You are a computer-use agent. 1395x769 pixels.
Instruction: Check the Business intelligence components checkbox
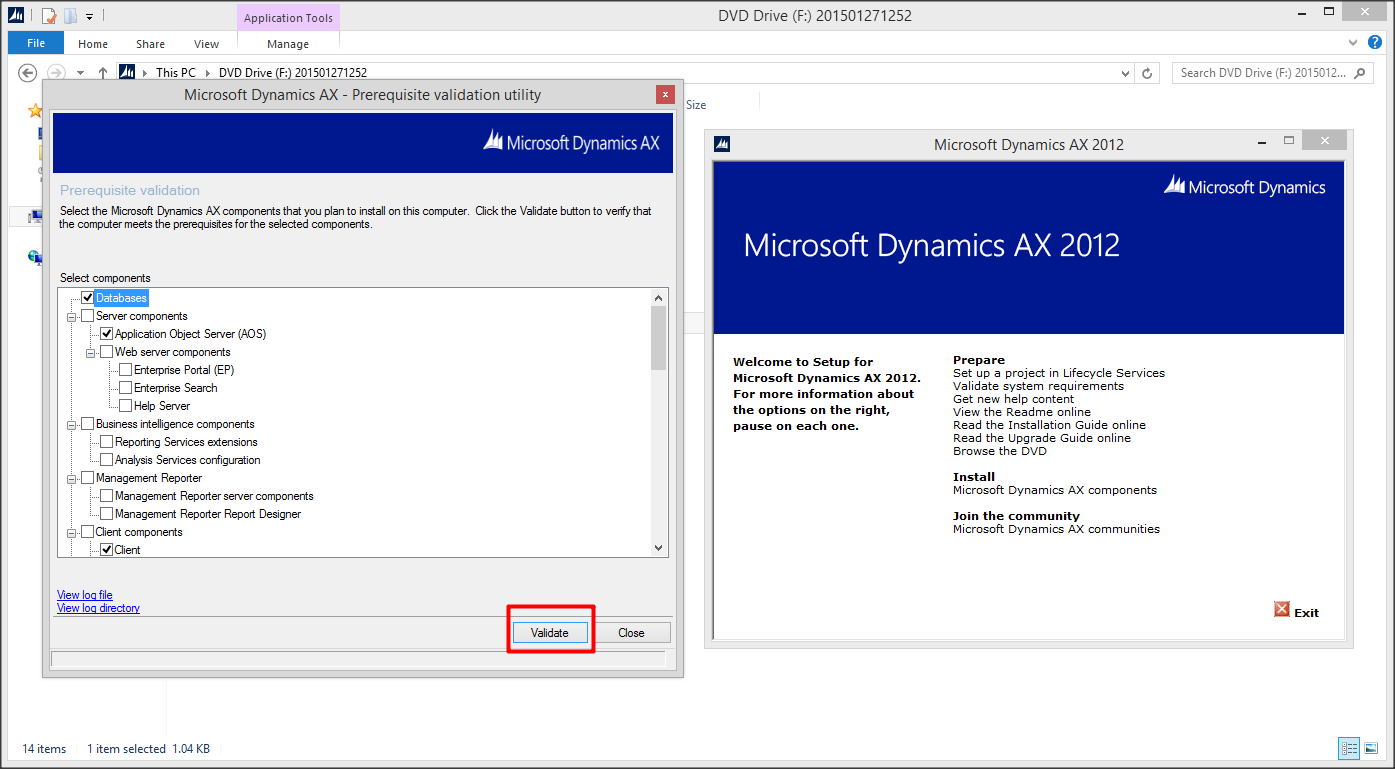pos(87,424)
